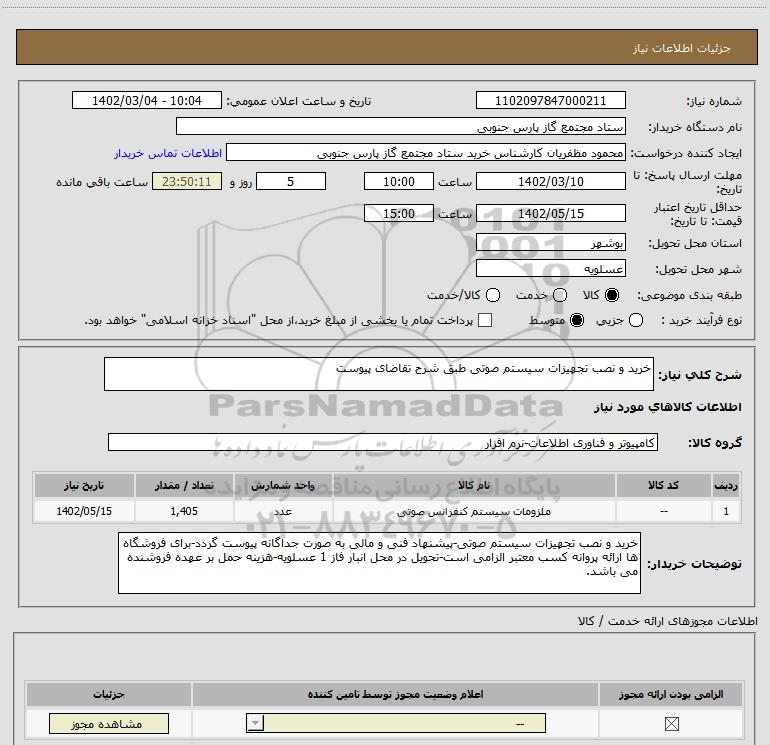
Task: Toggle the اسناد خزانه اسلامی payment checkbox
Action: pyautogui.click(x=485, y=320)
